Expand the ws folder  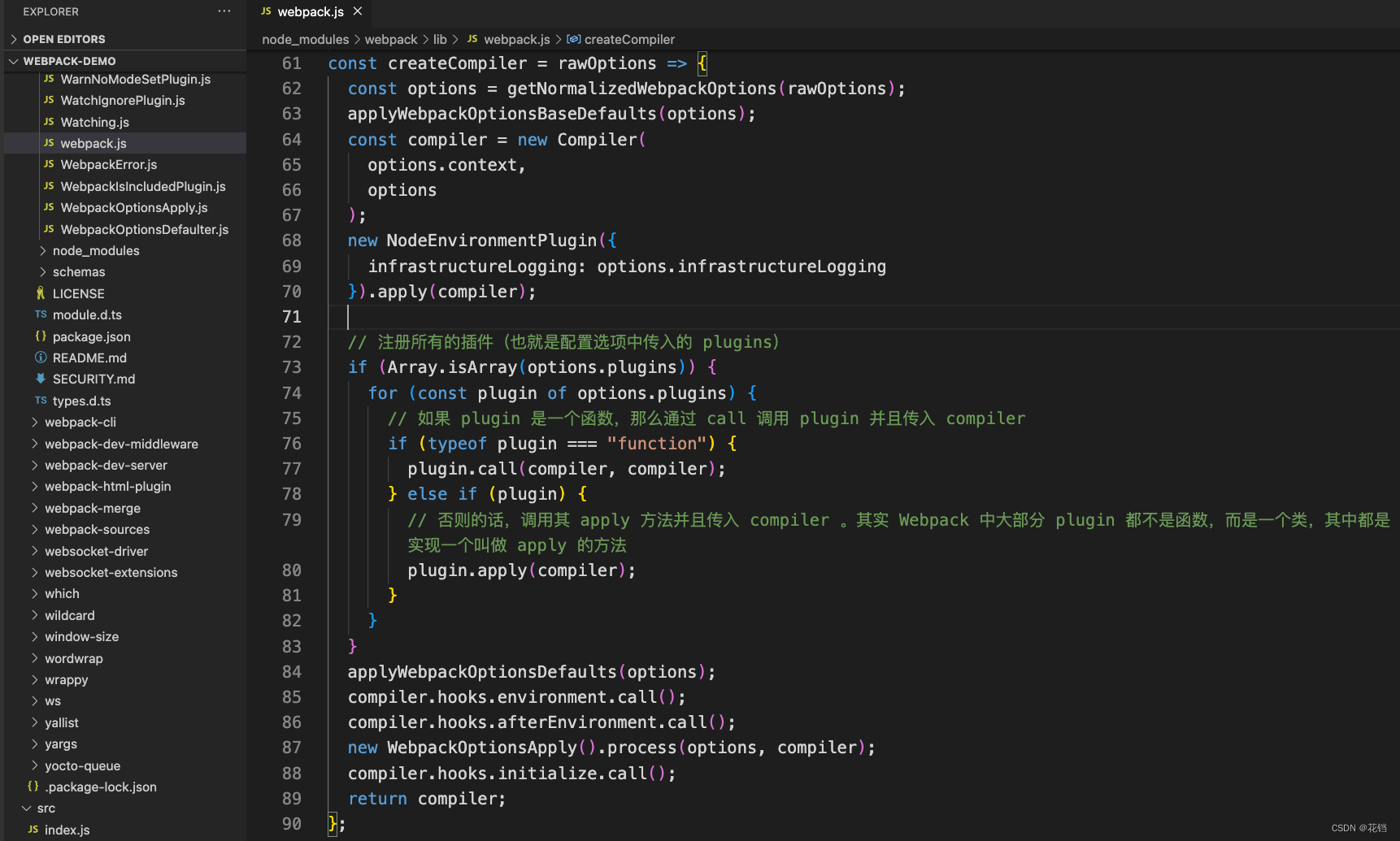53,700
